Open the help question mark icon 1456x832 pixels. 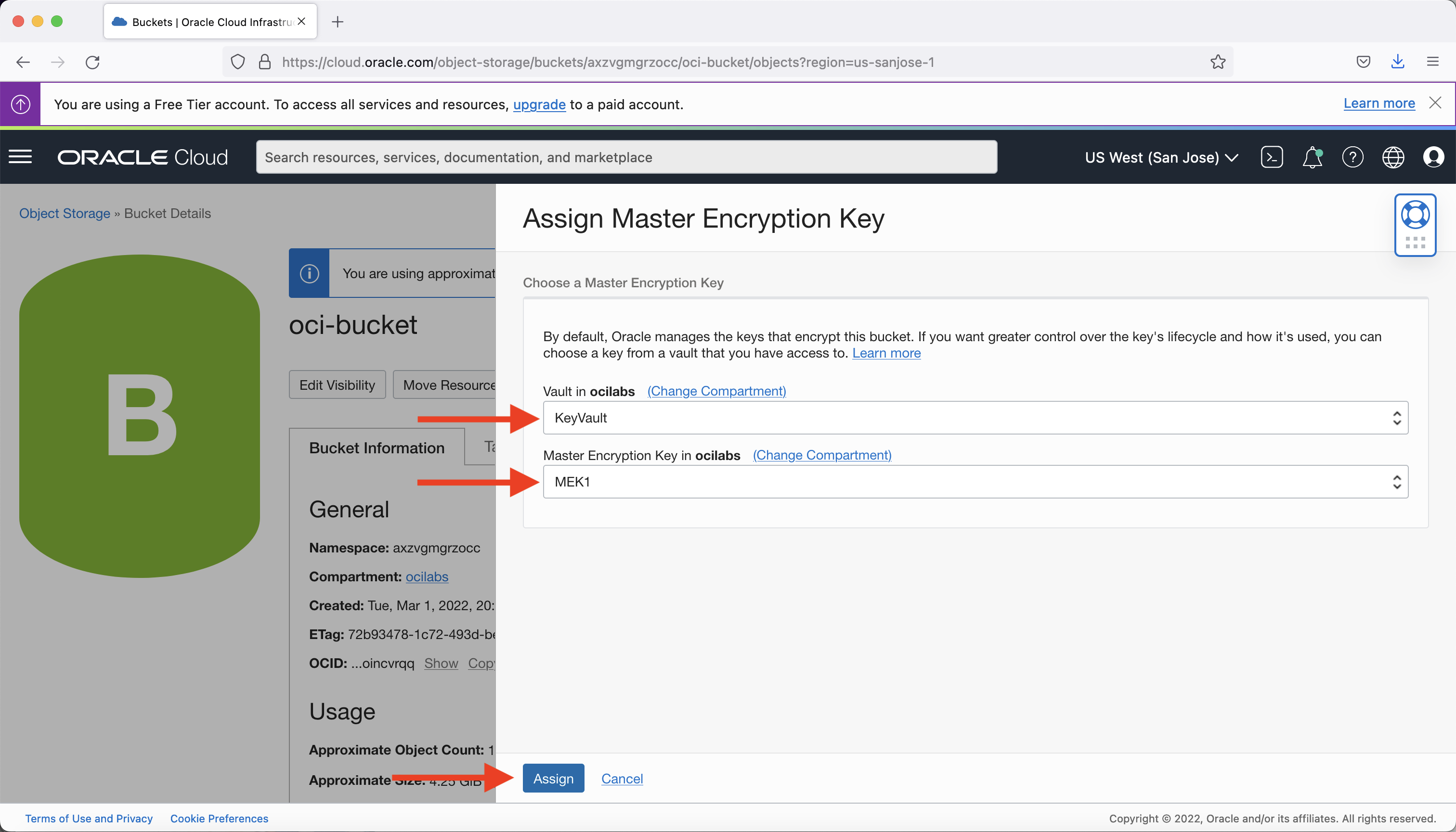(x=1352, y=156)
